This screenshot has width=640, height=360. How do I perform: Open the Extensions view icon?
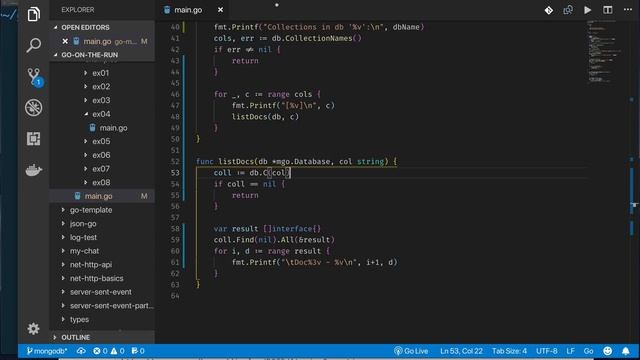pos(33,139)
